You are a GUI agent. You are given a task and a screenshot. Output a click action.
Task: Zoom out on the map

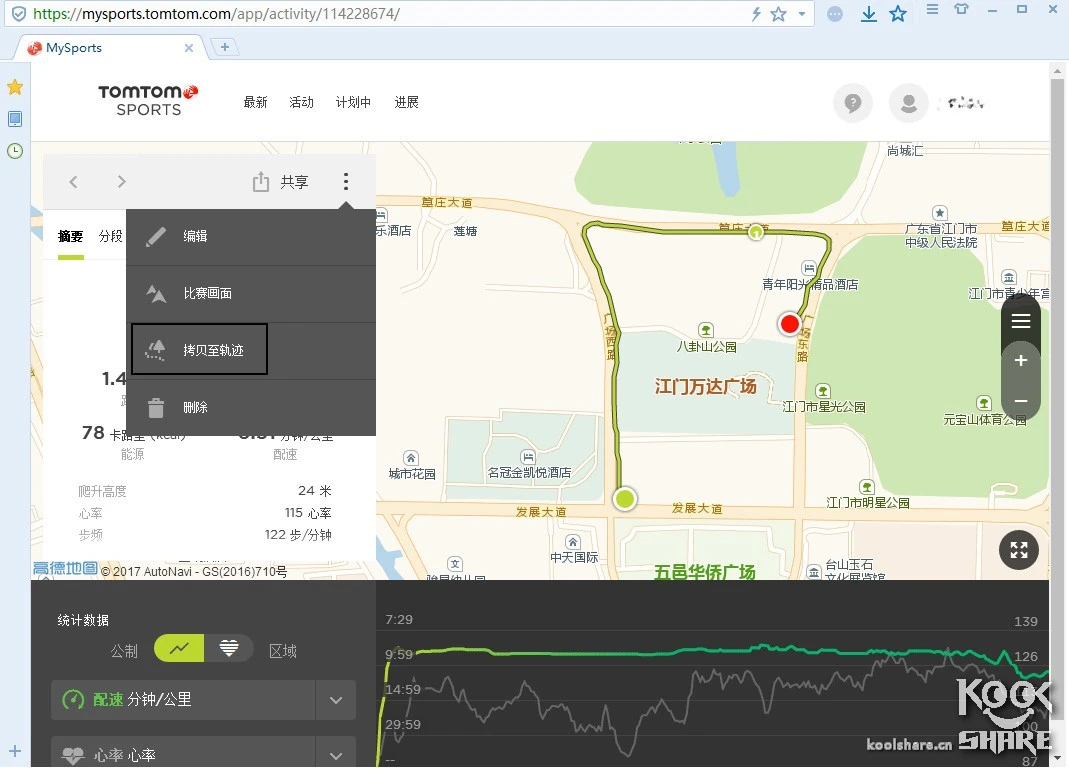coord(1021,401)
